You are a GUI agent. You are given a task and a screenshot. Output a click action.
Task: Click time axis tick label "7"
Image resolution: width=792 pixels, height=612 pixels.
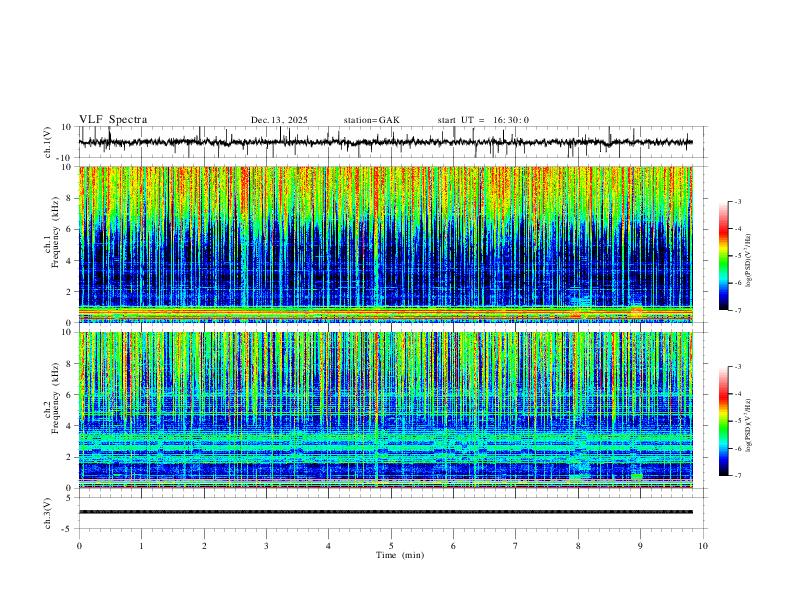tap(516, 546)
